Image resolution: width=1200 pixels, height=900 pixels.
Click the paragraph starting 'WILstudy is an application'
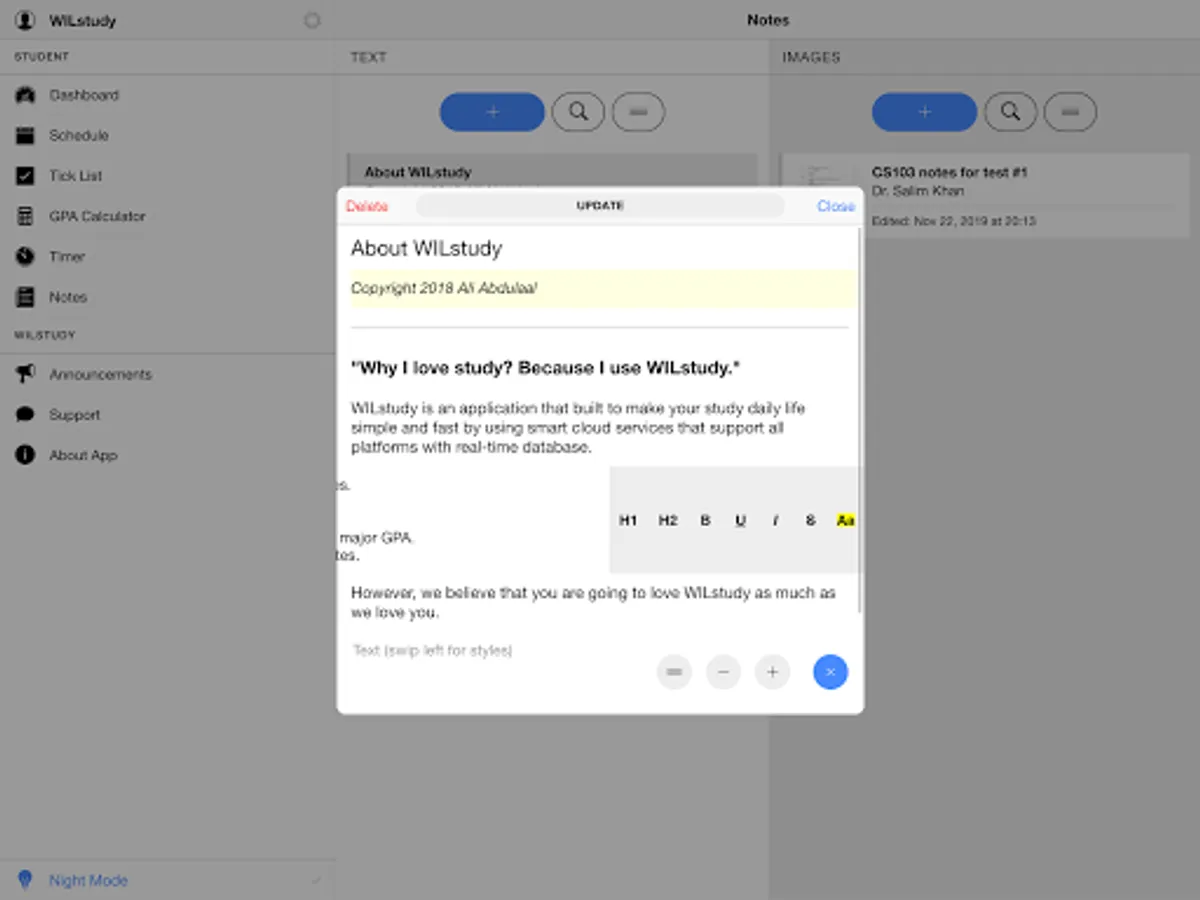point(578,428)
